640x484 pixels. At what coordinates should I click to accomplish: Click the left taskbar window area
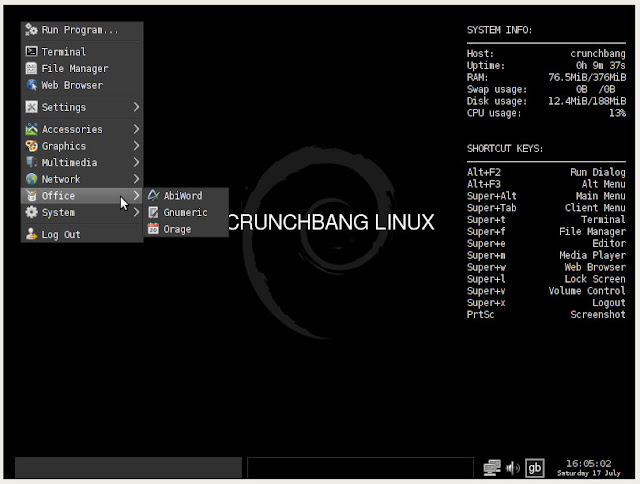[128, 467]
